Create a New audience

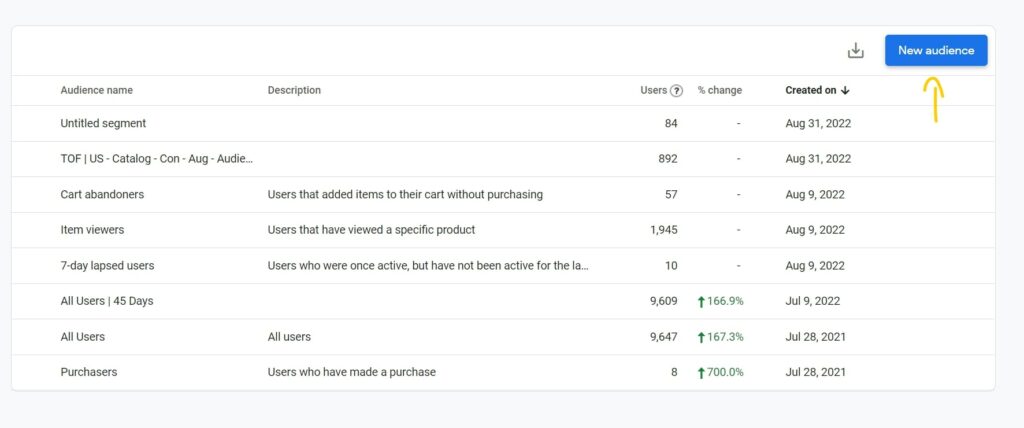936,50
